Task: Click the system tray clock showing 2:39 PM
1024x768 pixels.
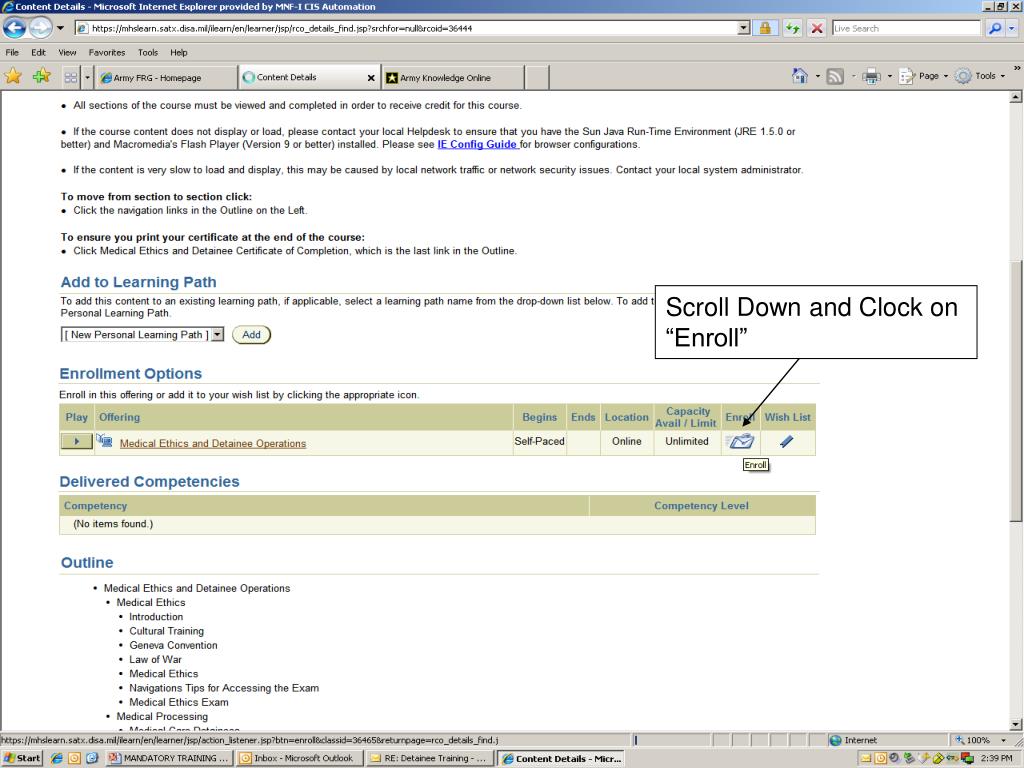Action: pyautogui.click(x=997, y=758)
